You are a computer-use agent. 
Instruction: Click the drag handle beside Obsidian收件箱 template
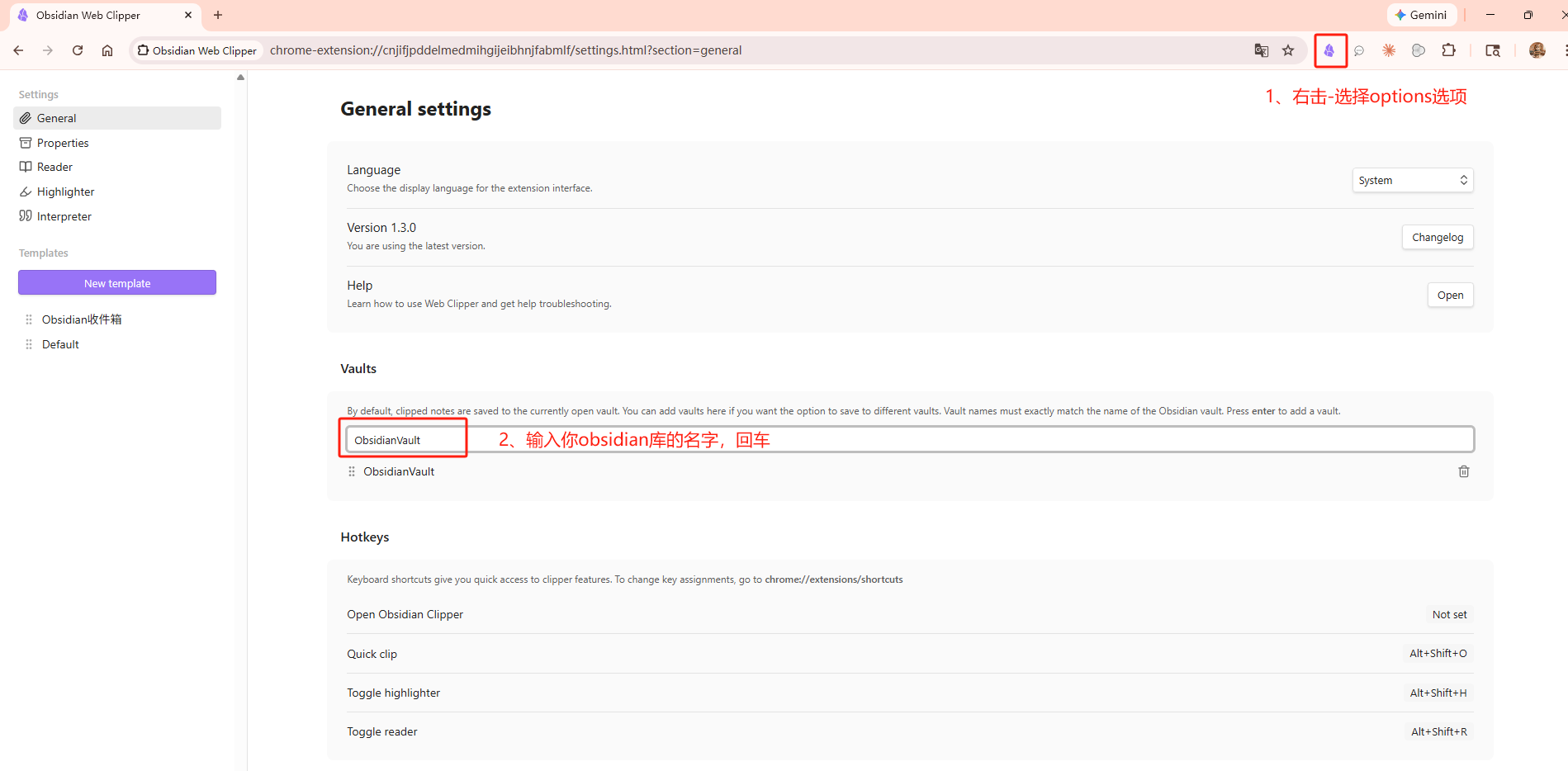29,319
